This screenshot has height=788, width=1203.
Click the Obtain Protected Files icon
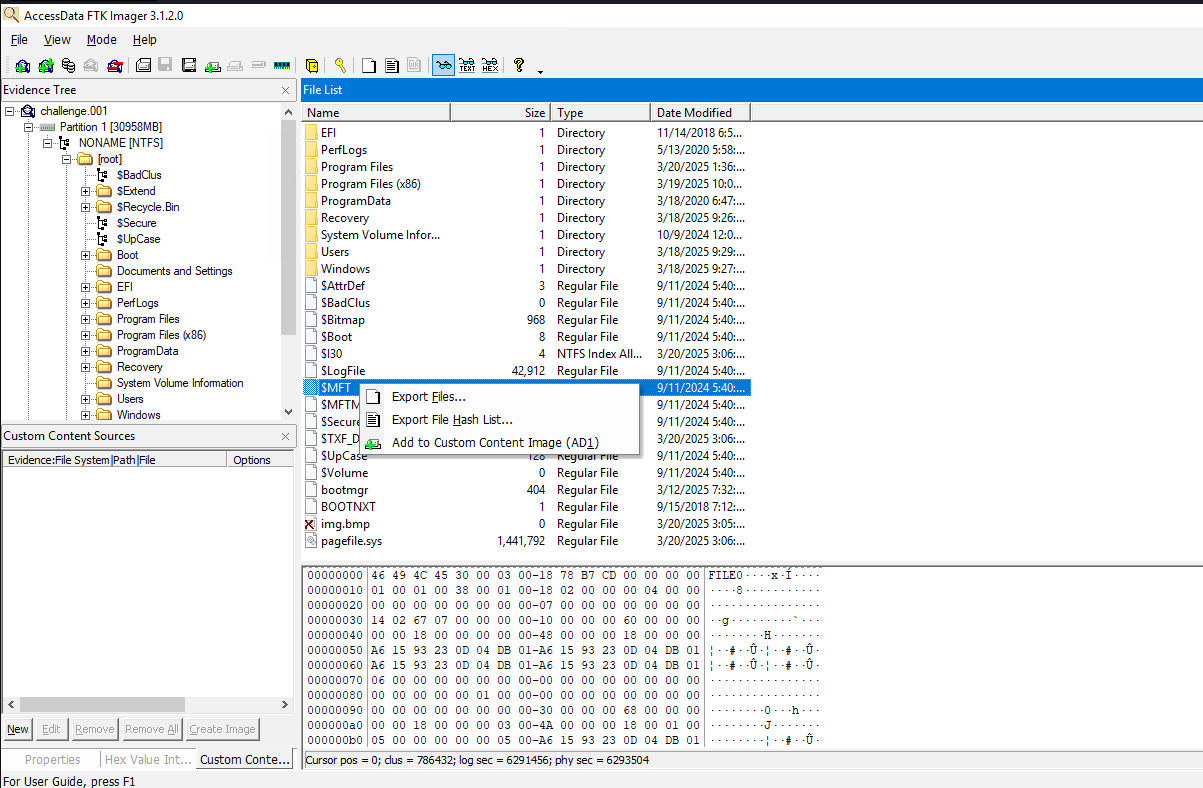(311, 66)
